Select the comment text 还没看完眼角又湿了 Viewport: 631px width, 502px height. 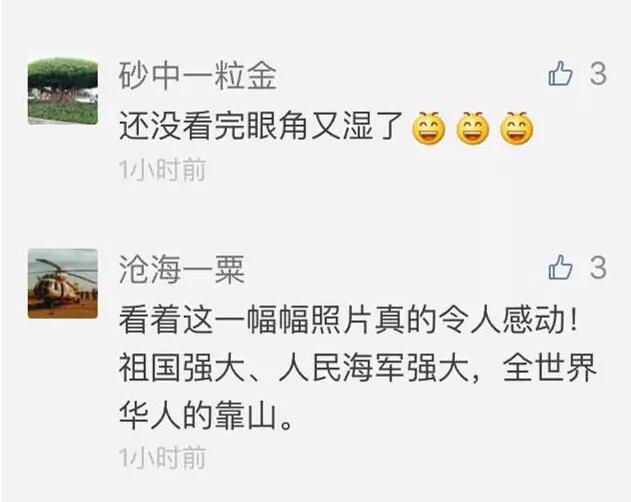click(261, 126)
